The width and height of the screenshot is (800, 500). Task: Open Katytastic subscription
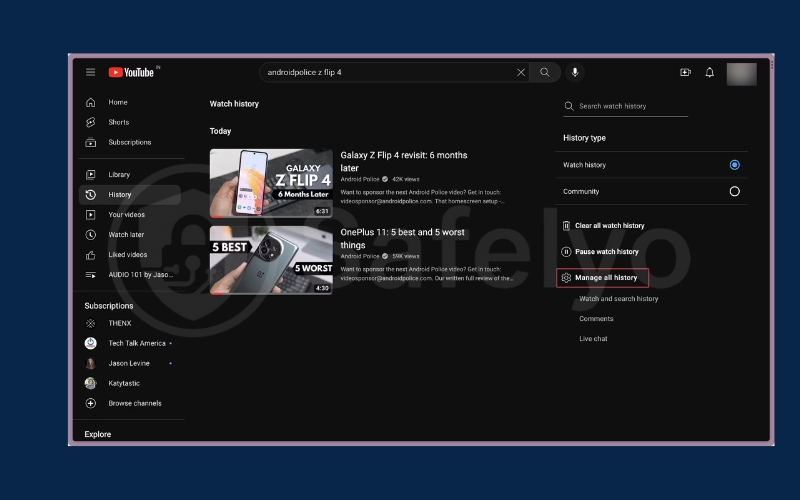point(124,383)
